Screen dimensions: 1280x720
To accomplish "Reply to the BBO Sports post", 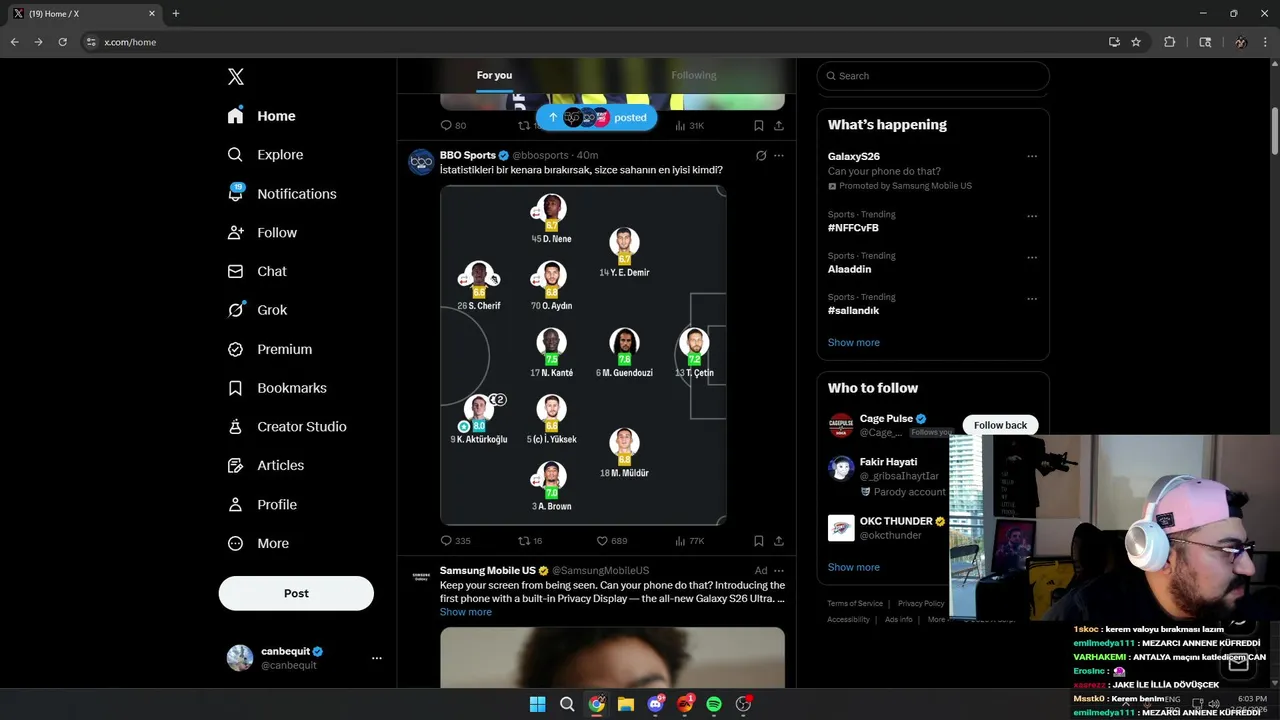I will click(455, 541).
